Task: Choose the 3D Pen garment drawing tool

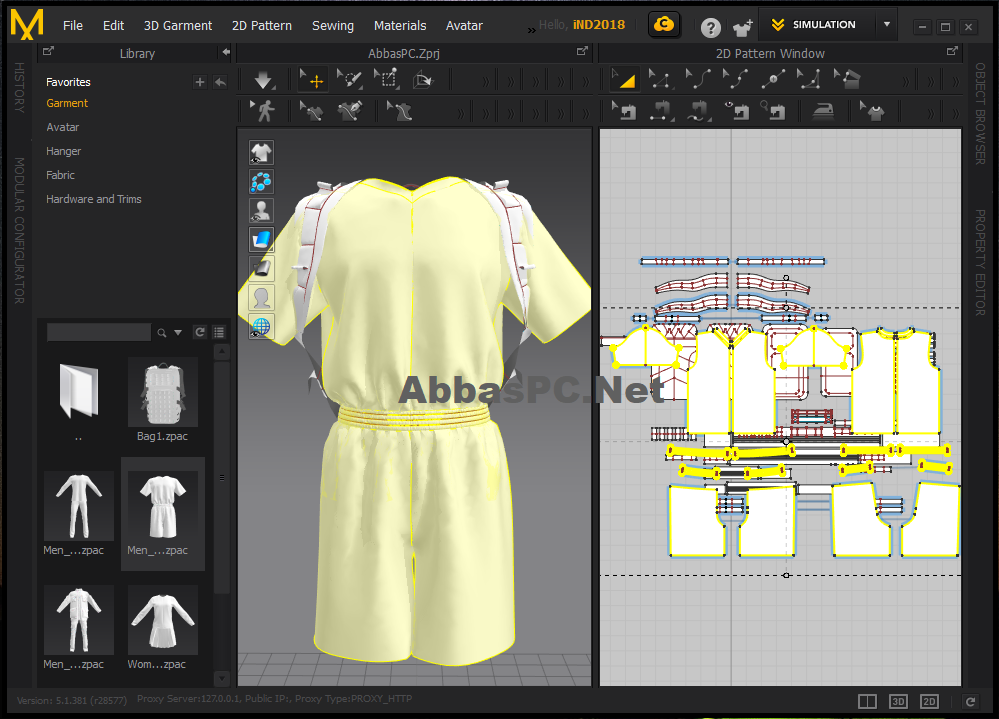Action: pos(350,111)
